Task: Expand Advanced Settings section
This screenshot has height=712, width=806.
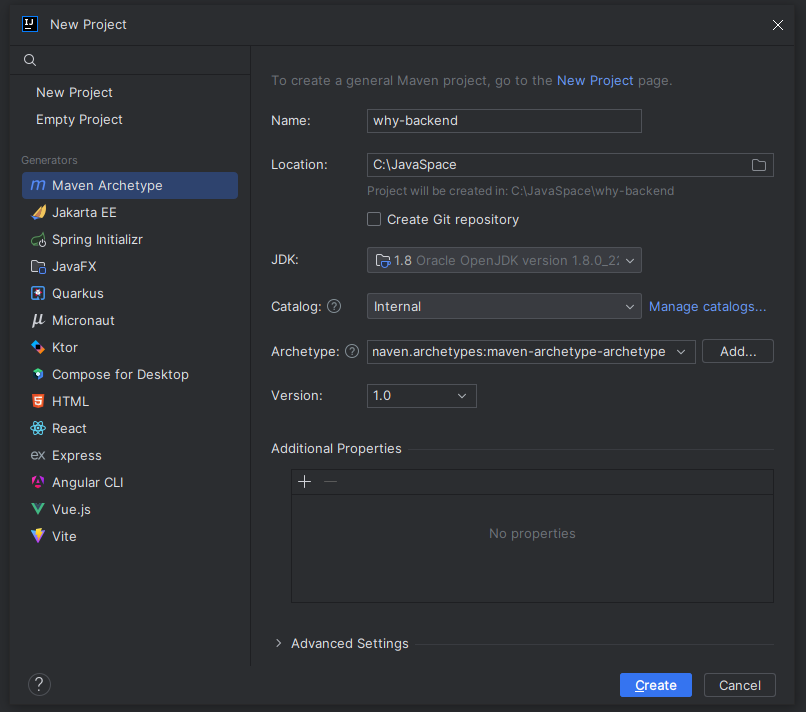Action: click(279, 643)
